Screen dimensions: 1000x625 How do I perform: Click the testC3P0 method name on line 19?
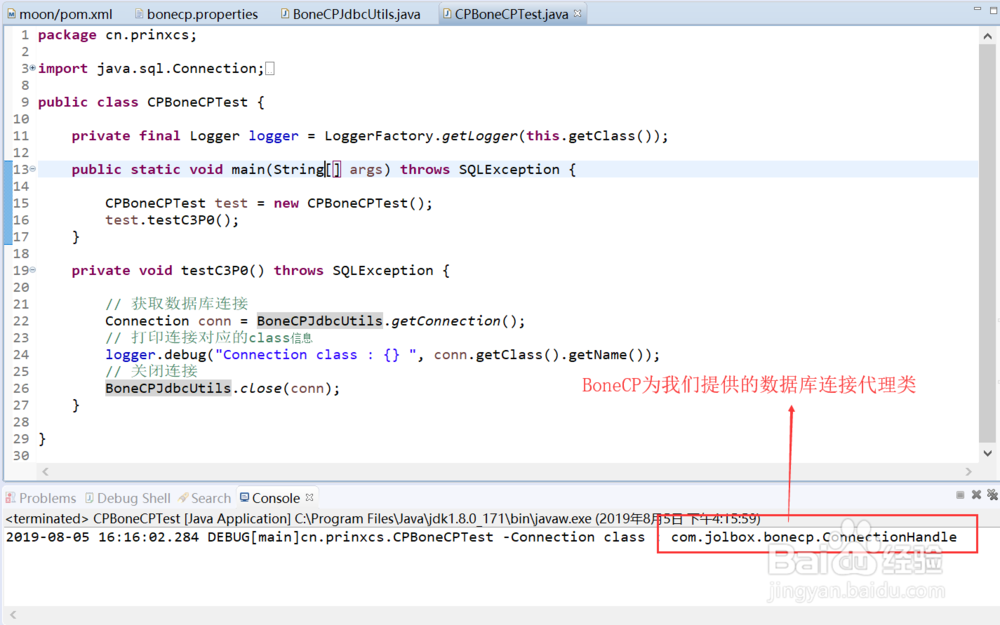tap(214, 270)
